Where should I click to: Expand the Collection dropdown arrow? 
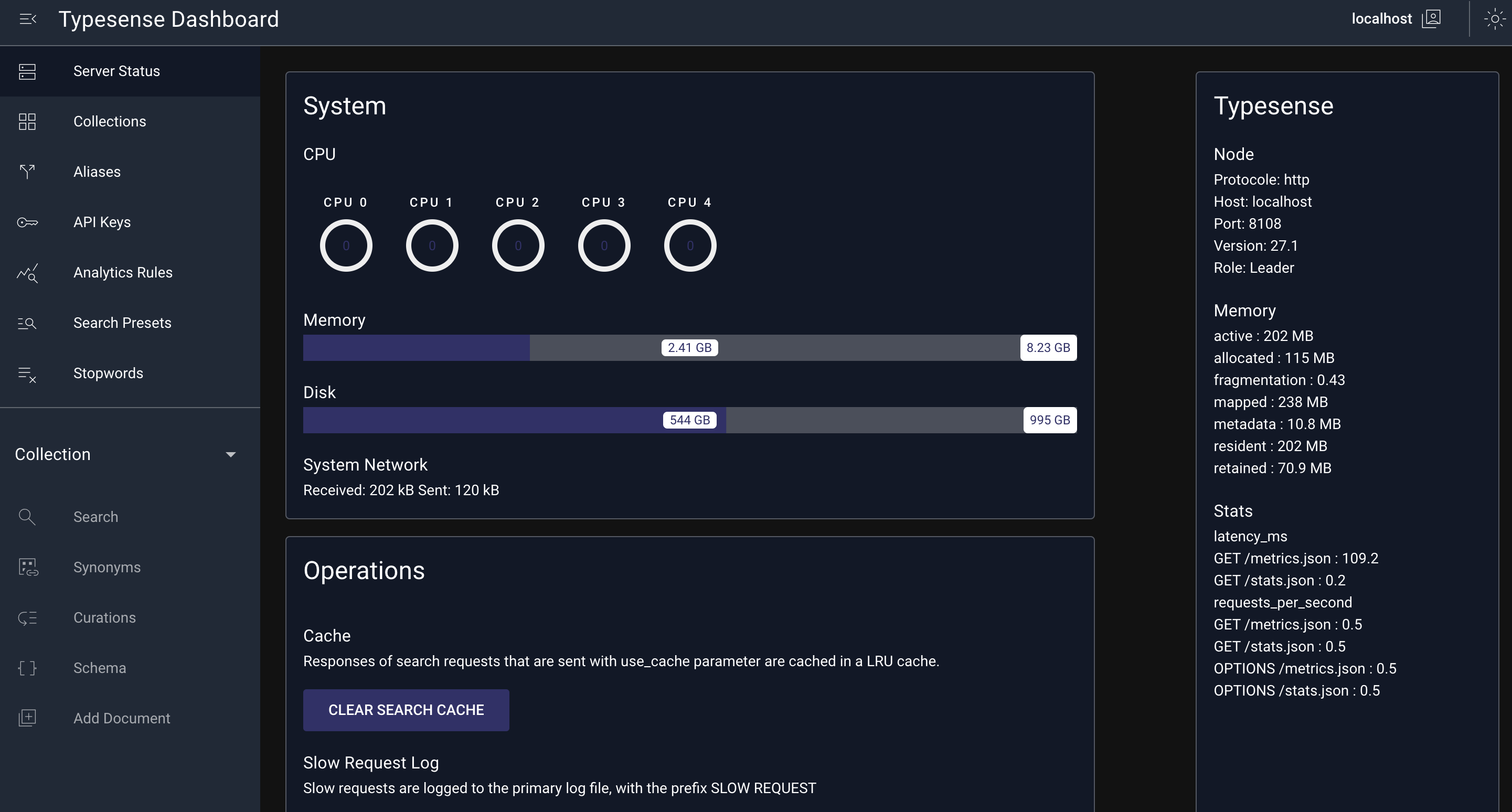pos(231,455)
